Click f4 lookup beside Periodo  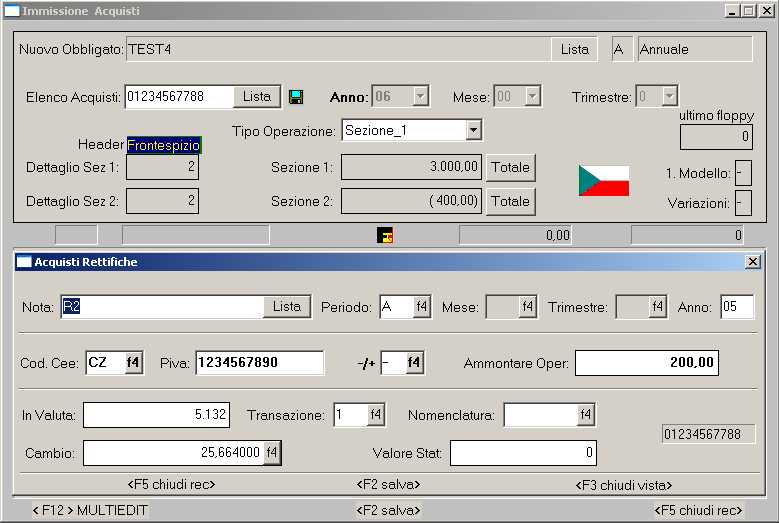pos(421,306)
